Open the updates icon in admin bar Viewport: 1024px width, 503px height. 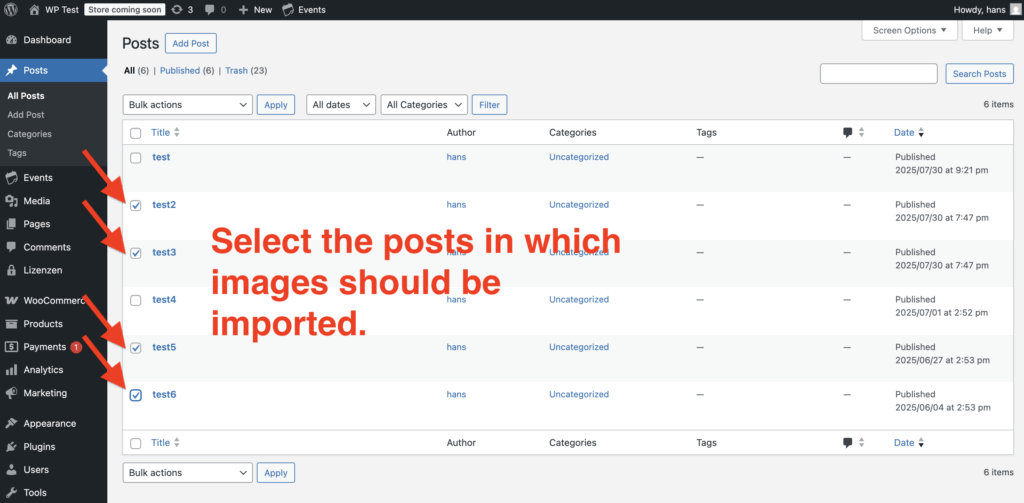pos(177,9)
